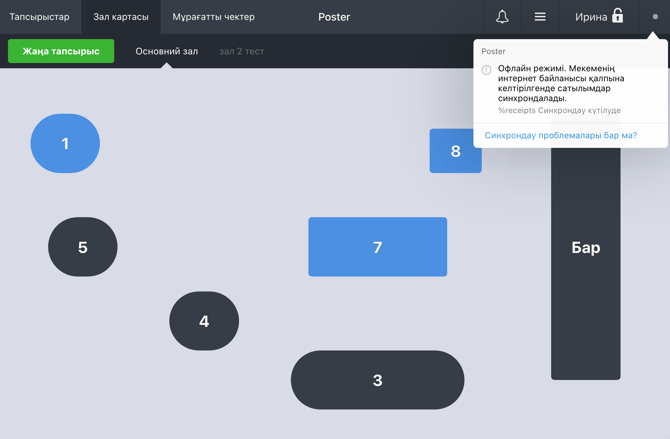Image resolution: width=670 pixels, height=439 pixels.
Task: Click the warning icon in the offline notice
Action: click(x=486, y=70)
